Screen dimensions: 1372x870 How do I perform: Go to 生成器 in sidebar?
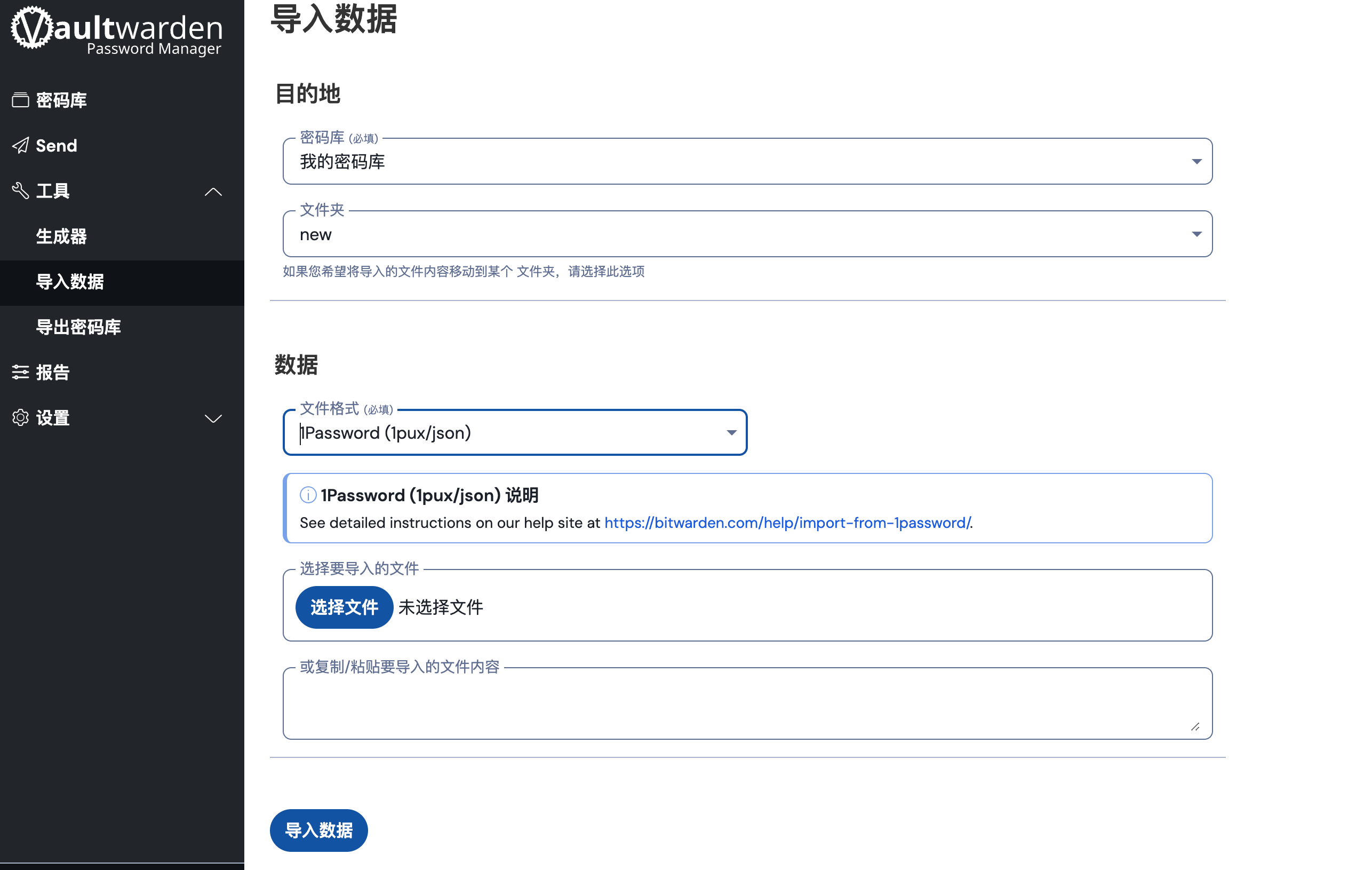(61, 236)
